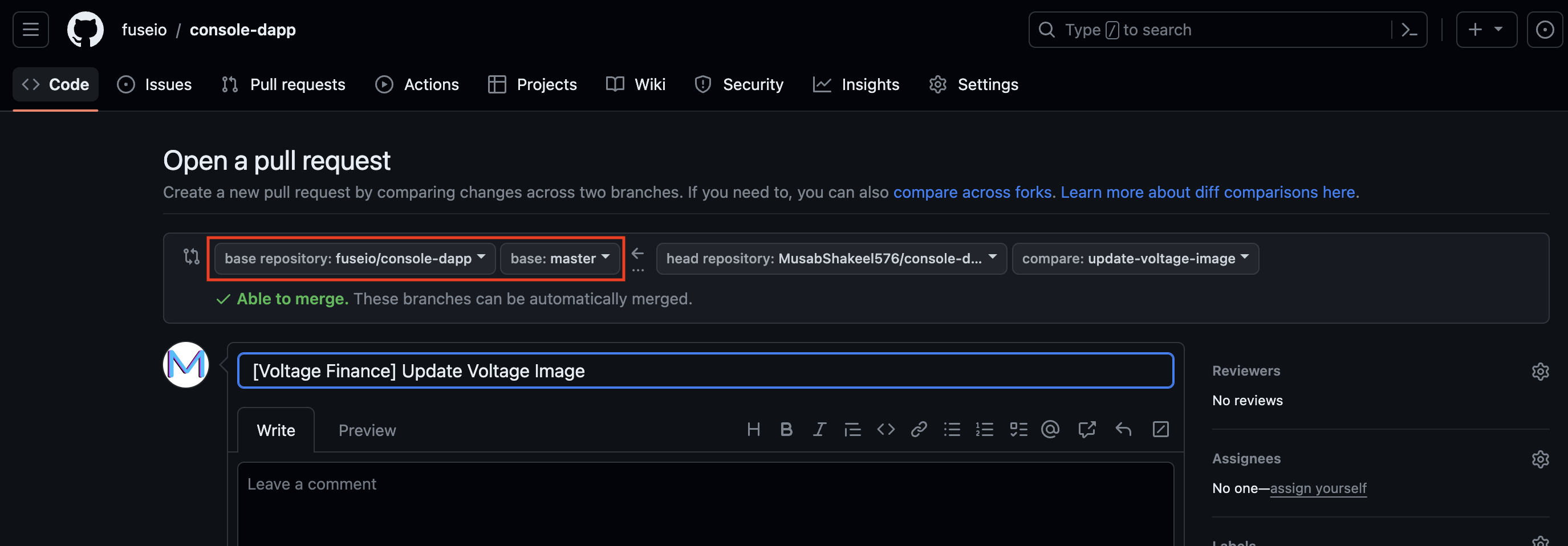Image resolution: width=1568 pixels, height=546 pixels.
Task: Switch to the Preview tab
Action: 367,430
